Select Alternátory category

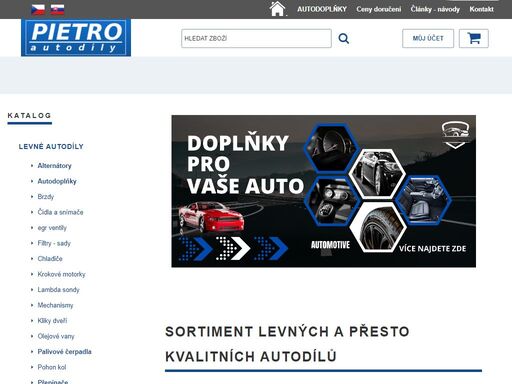[54, 166]
